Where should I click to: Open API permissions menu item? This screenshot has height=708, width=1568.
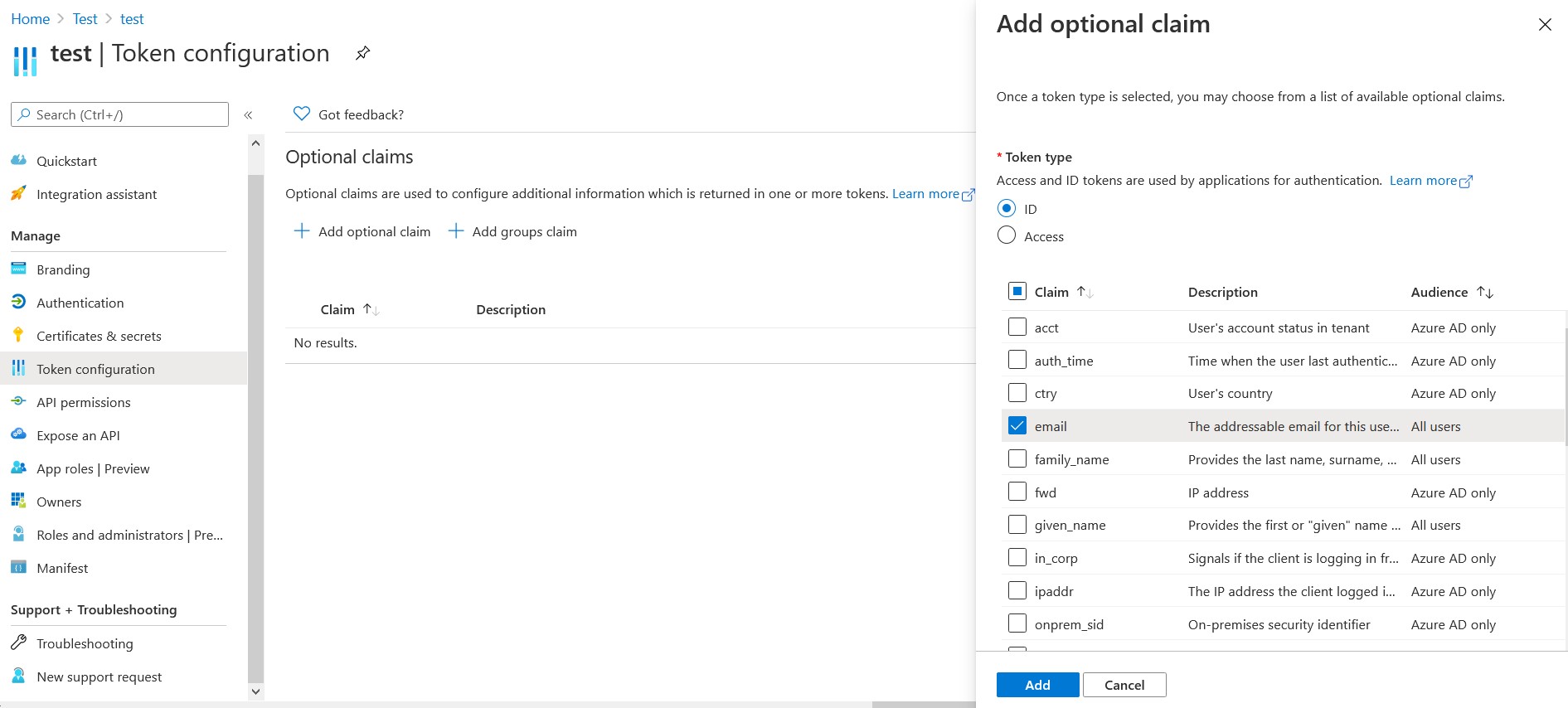[84, 402]
